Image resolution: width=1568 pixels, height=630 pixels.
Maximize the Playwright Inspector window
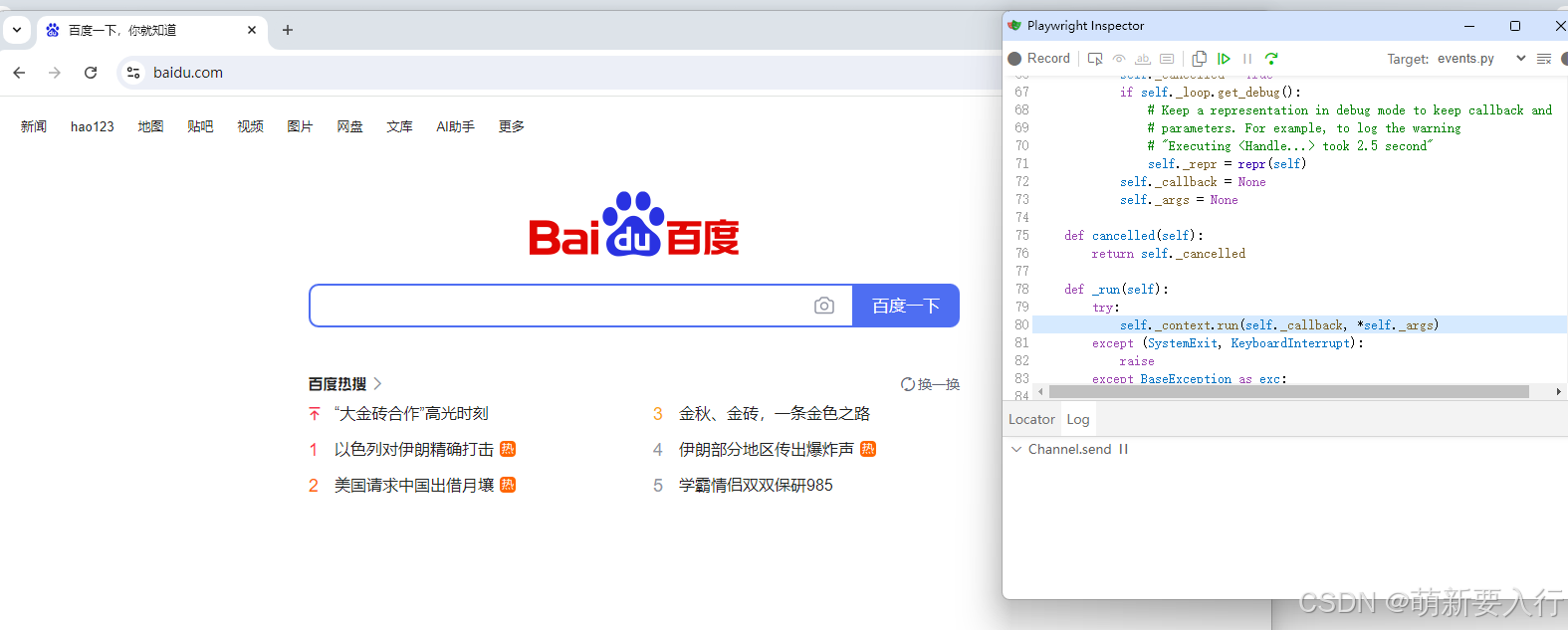click(x=1515, y=26)
